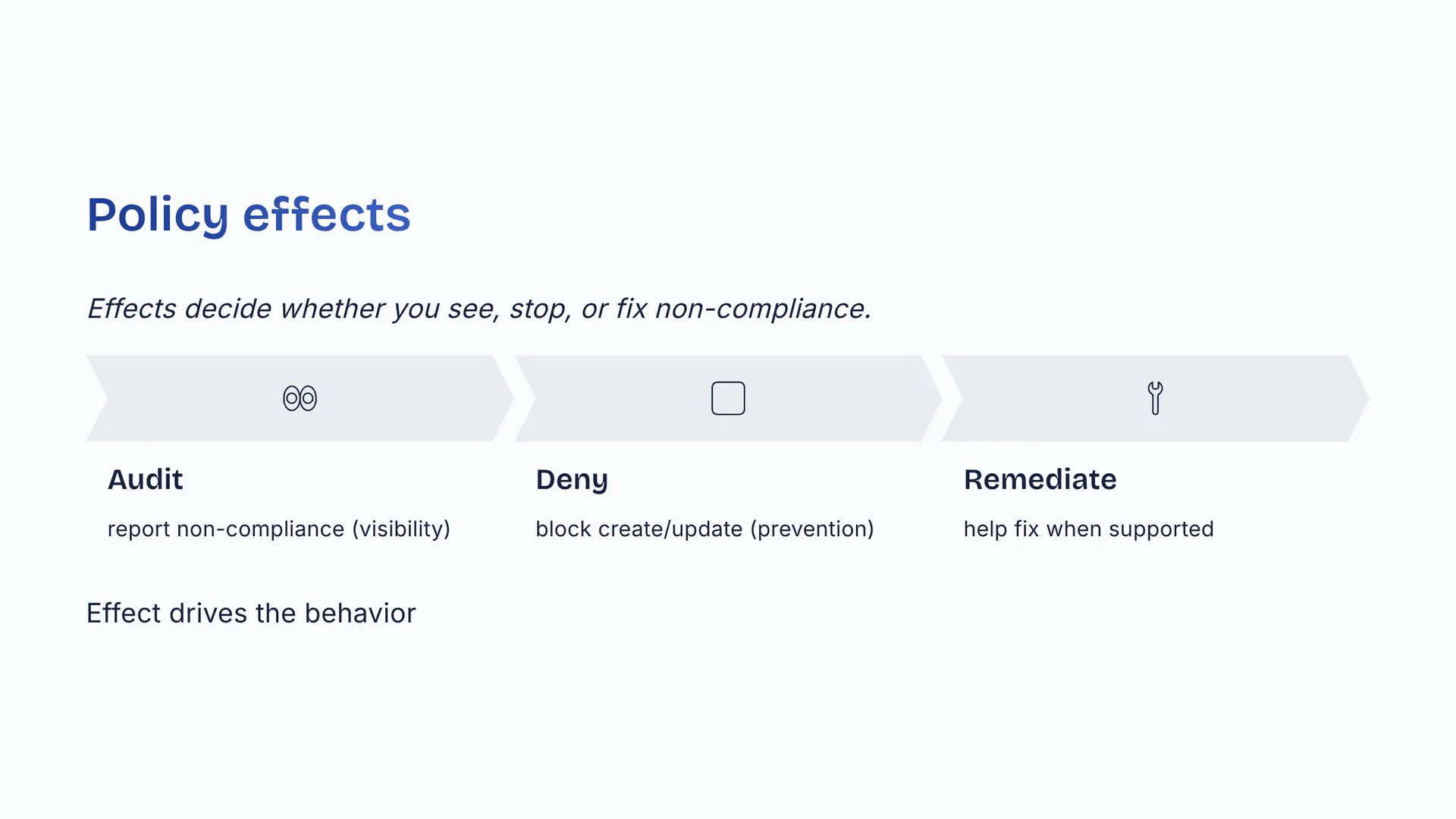Viewport: 1456px width, 819px height.
Task: Select the "Effect drives the behavior" footer line
Action: [x=251, y=613]
